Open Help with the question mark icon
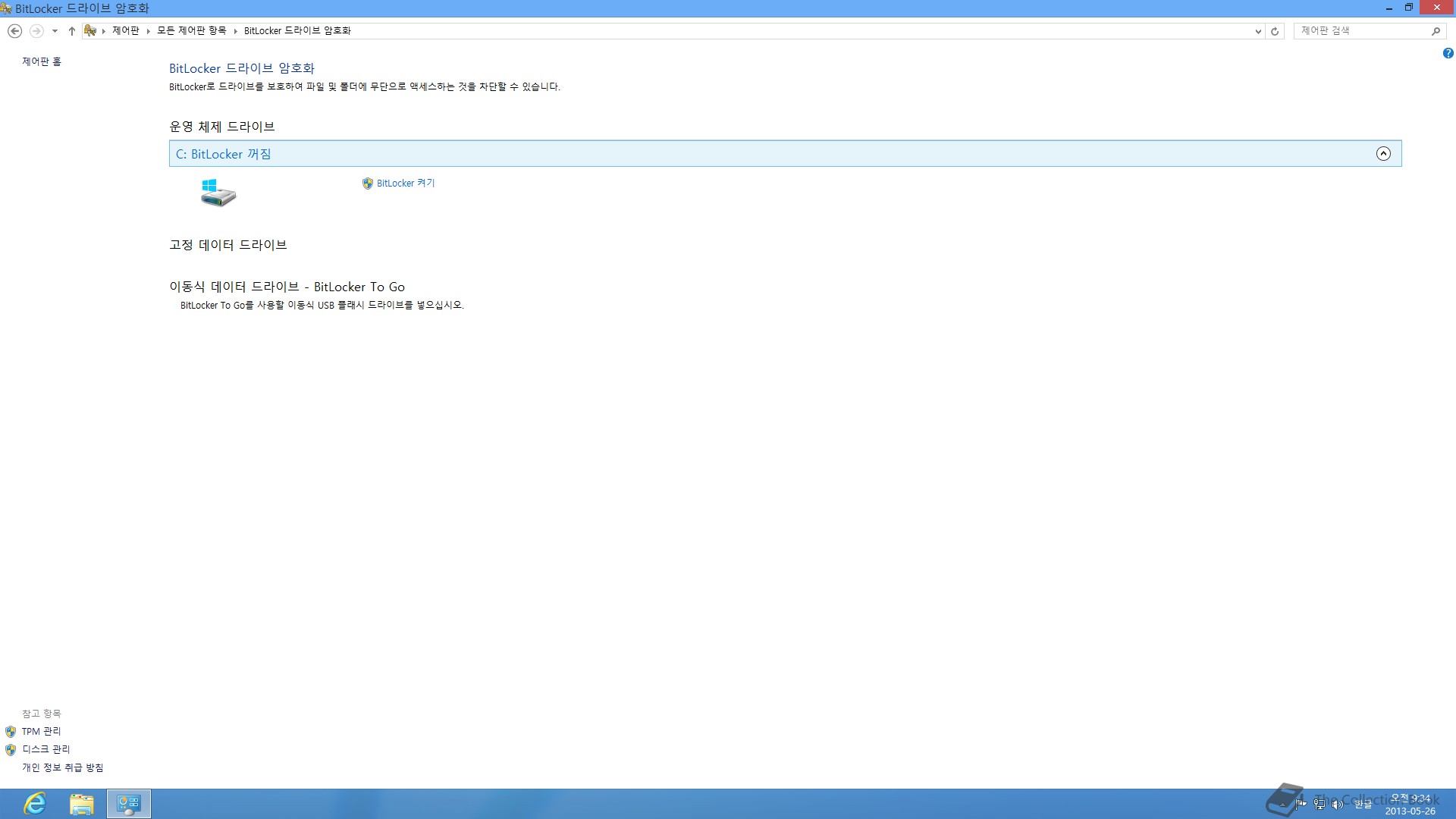This screenshot has height=819, width=1456. [x=1448, y=53]
